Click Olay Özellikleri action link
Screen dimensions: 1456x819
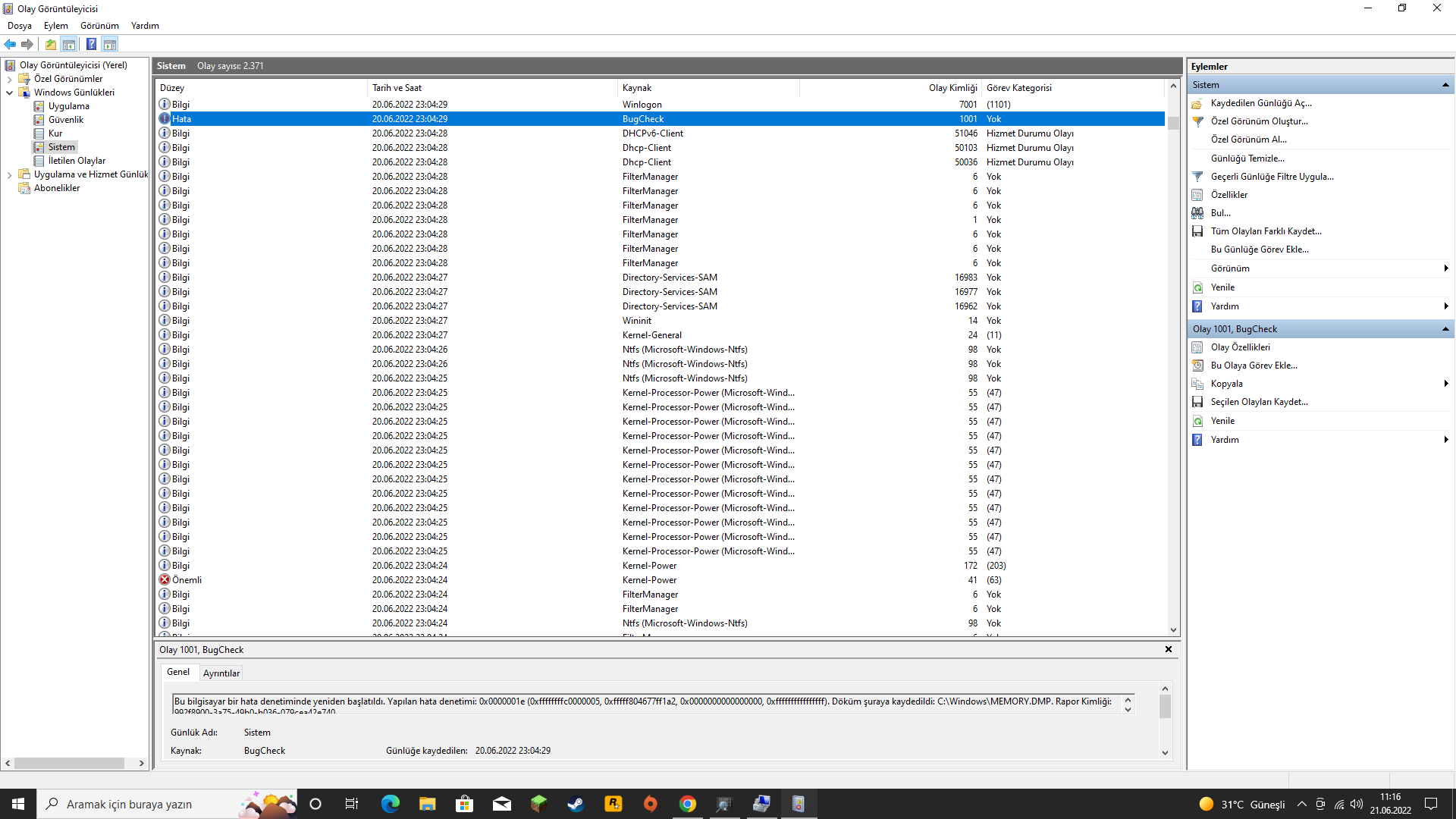(x=1240, y=347)
